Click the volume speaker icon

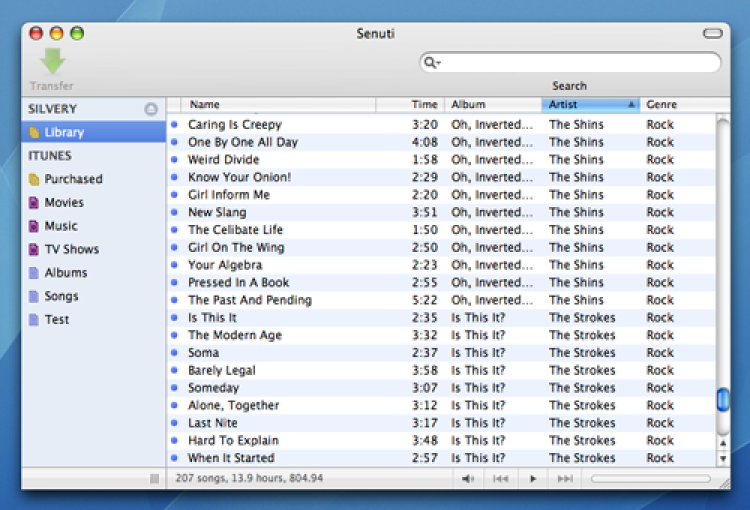pyautogui.click(x=467, y=479)
